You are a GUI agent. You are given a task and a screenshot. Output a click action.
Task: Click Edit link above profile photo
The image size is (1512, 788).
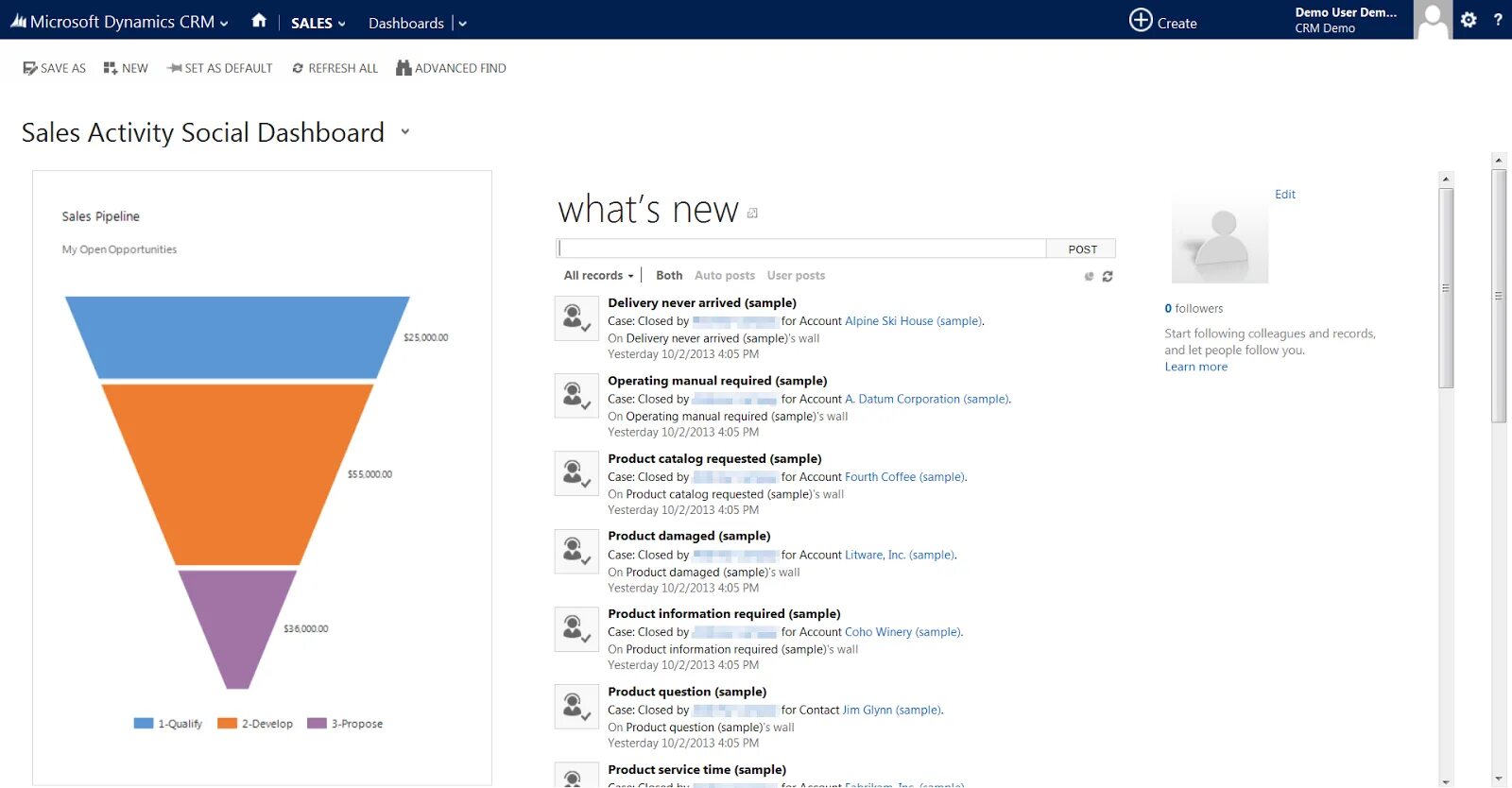point(1285,195)
